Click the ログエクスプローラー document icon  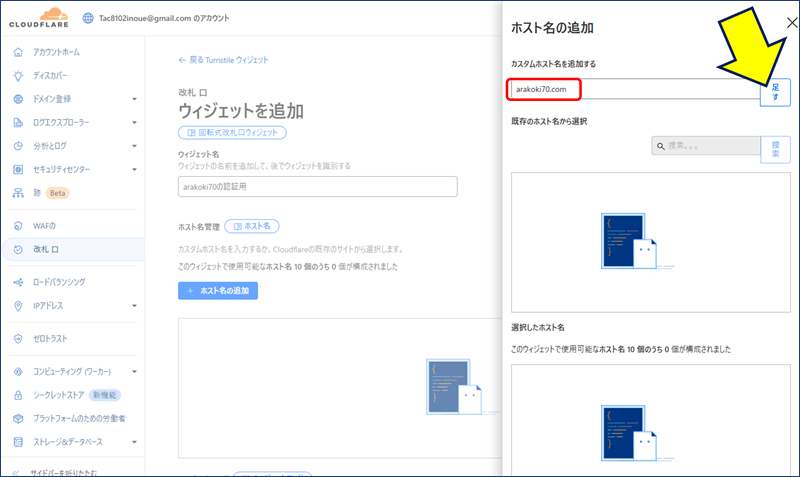pyautogui.click(x=18, y=122)
